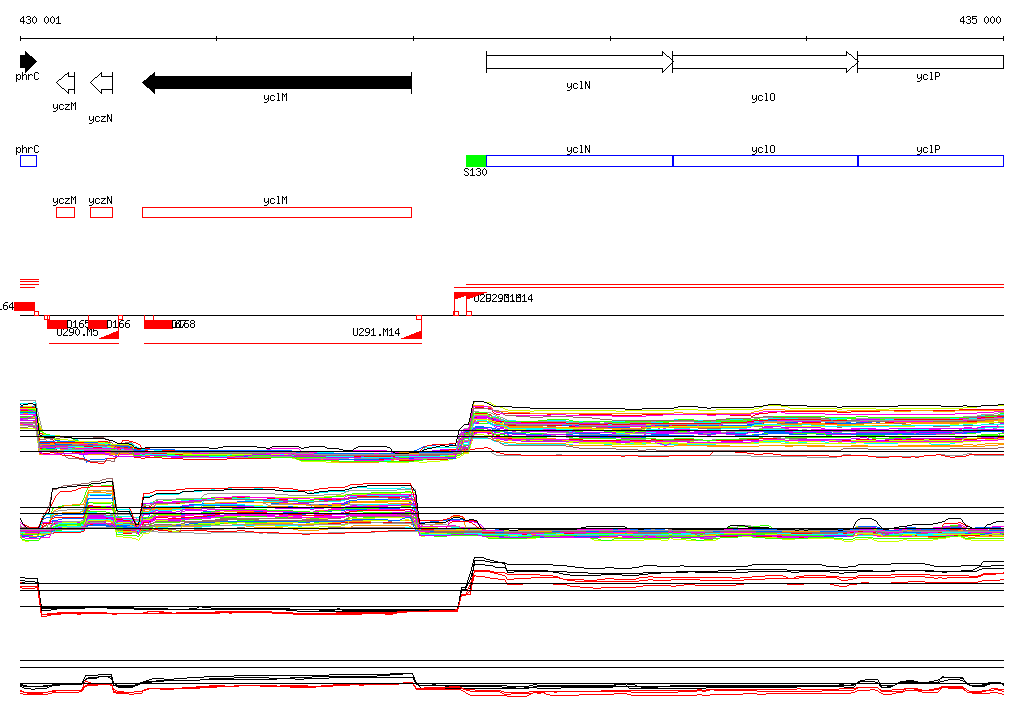Click the small blue phrC box
This screenshot has width=1024, height=714.
pos(28,161)
